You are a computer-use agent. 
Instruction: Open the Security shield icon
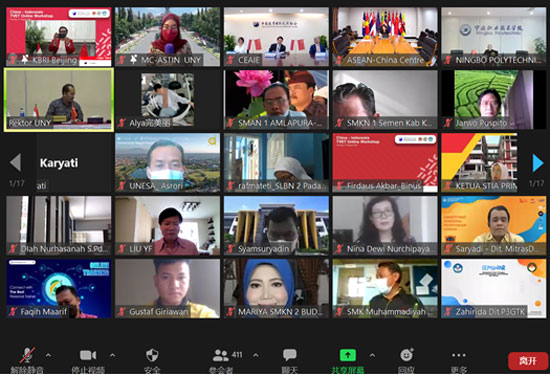152,355
